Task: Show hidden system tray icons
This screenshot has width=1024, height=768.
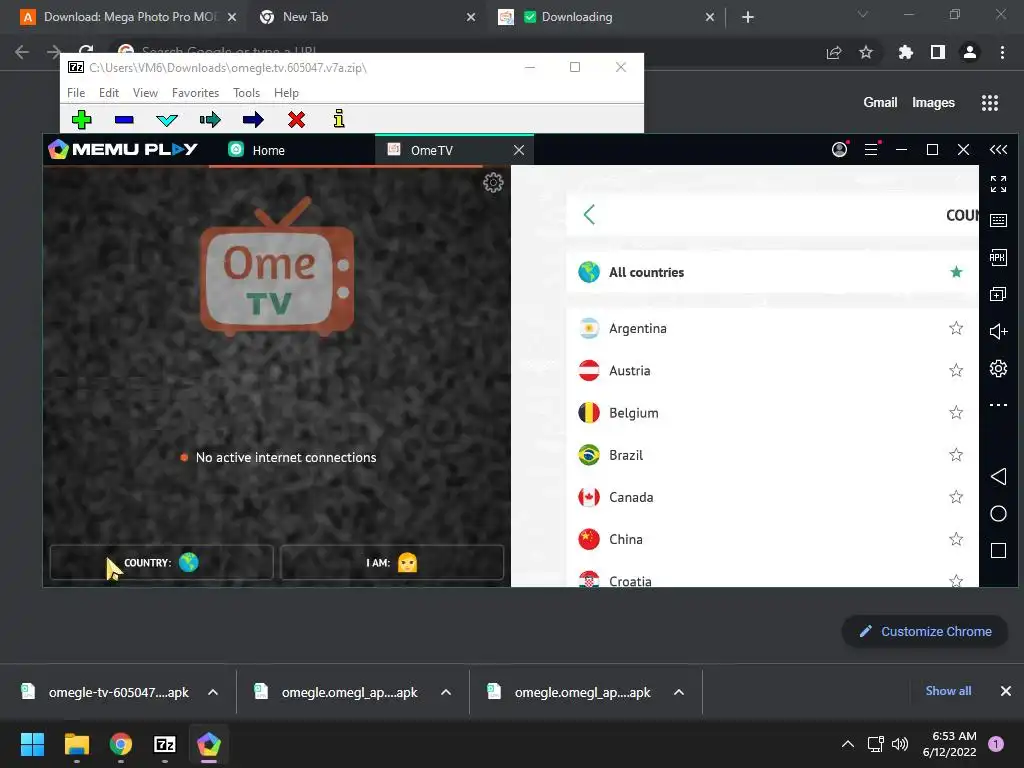Action: (848, 744)
